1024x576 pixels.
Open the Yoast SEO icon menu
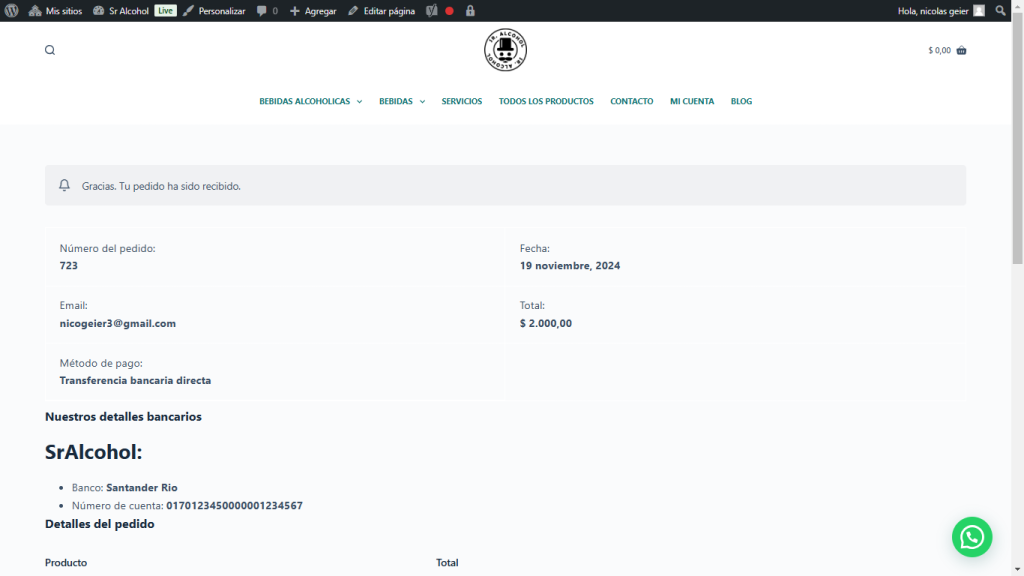pyautogui.click(x=432, y=10)
